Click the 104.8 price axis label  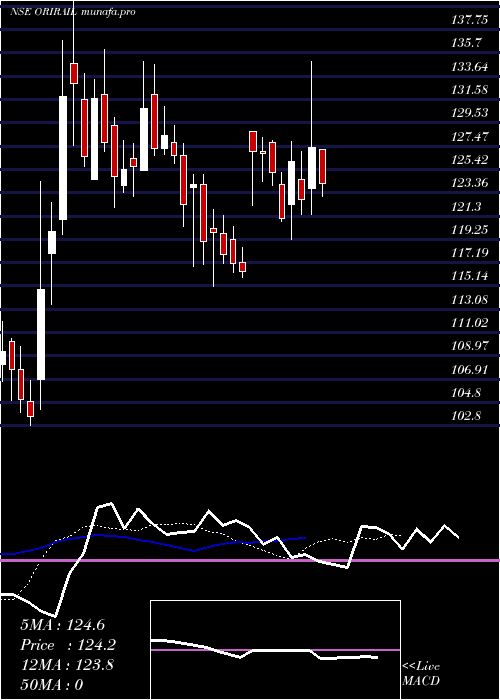(x=467, y=393)
